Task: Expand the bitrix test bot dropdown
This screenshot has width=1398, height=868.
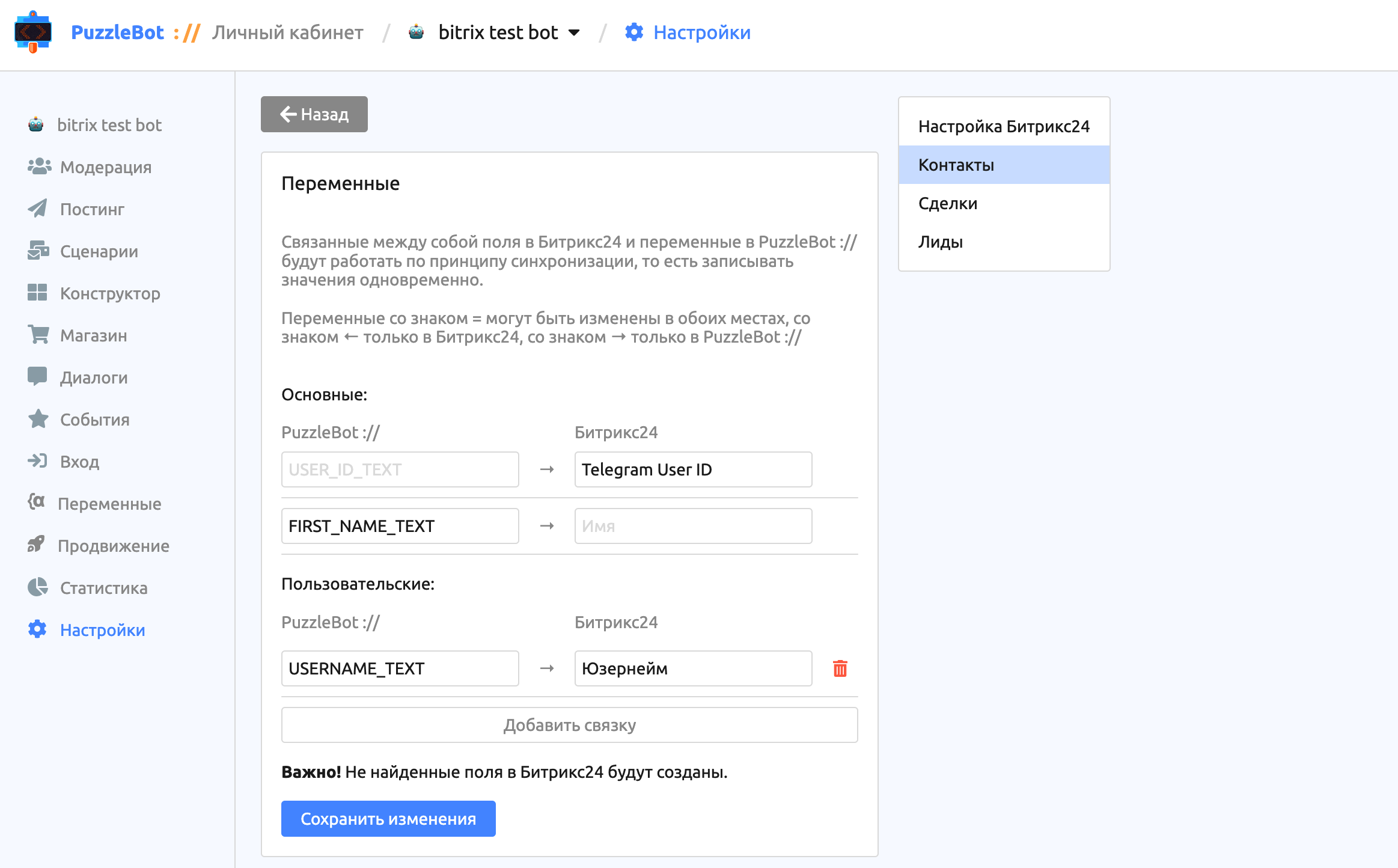Action: [x=575, y=32]
